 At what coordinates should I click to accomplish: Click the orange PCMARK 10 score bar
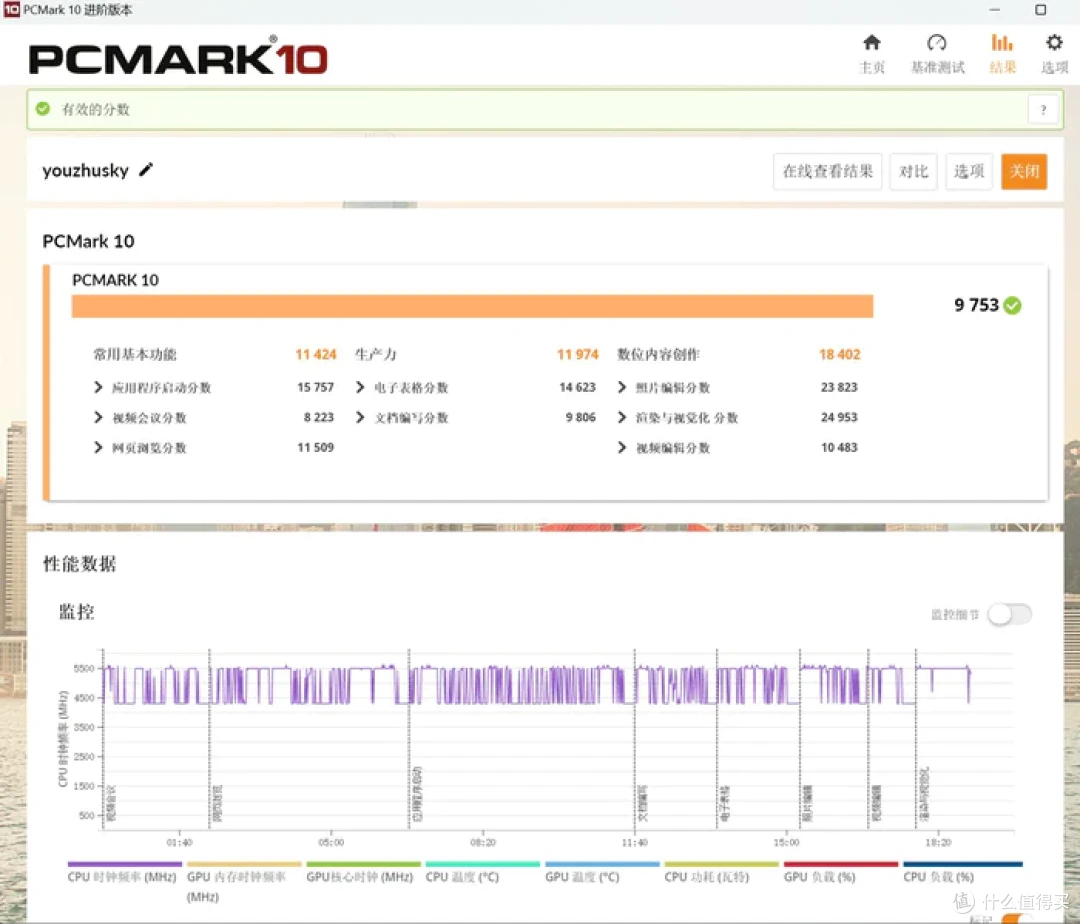coord(472,306)
